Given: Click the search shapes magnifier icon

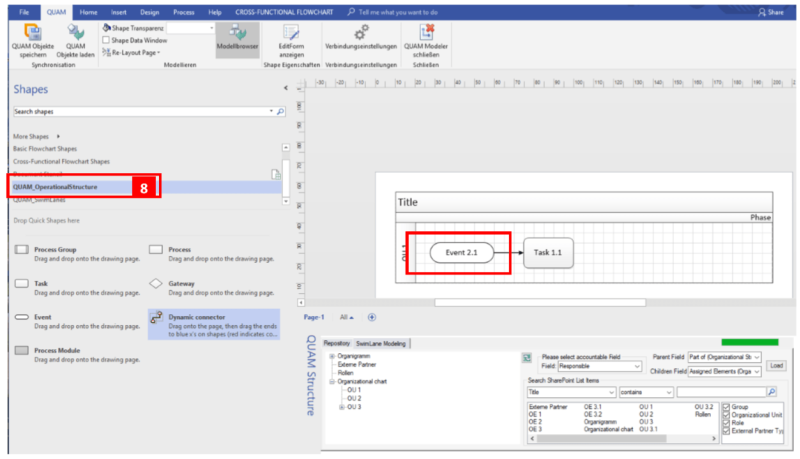Looking at the screenshot, I should click(x=280, y=111).
